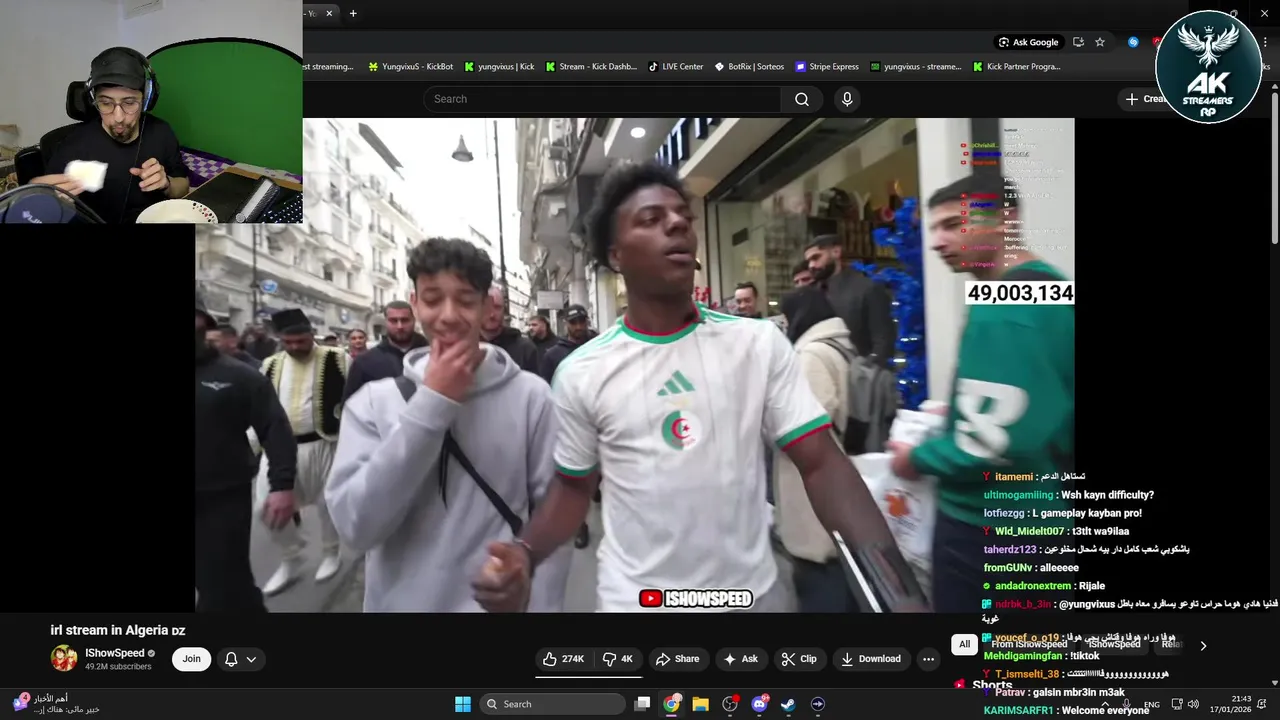Open Discord from the taskbar
Screen dimensions: 1280x720
click(759, 704)
